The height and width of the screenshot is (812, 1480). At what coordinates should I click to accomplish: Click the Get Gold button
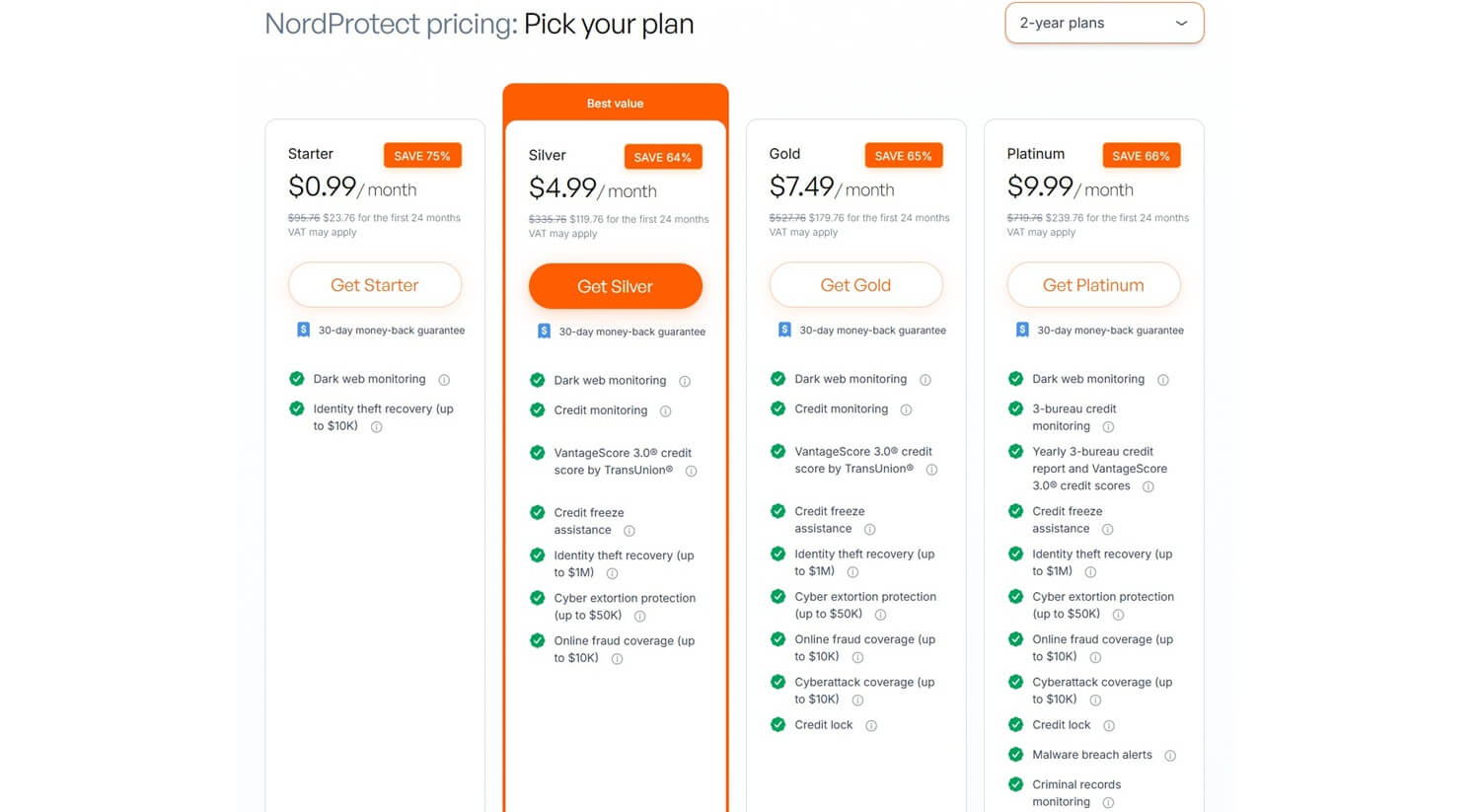pyautogui.click(x=855, y=285)
